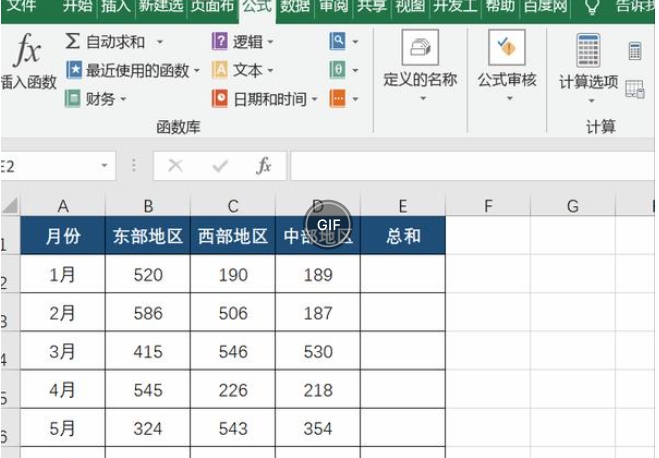This screenshot has width=659, height=458.
Task: Click the 月份 header cell
Action: tap(63, 235)
